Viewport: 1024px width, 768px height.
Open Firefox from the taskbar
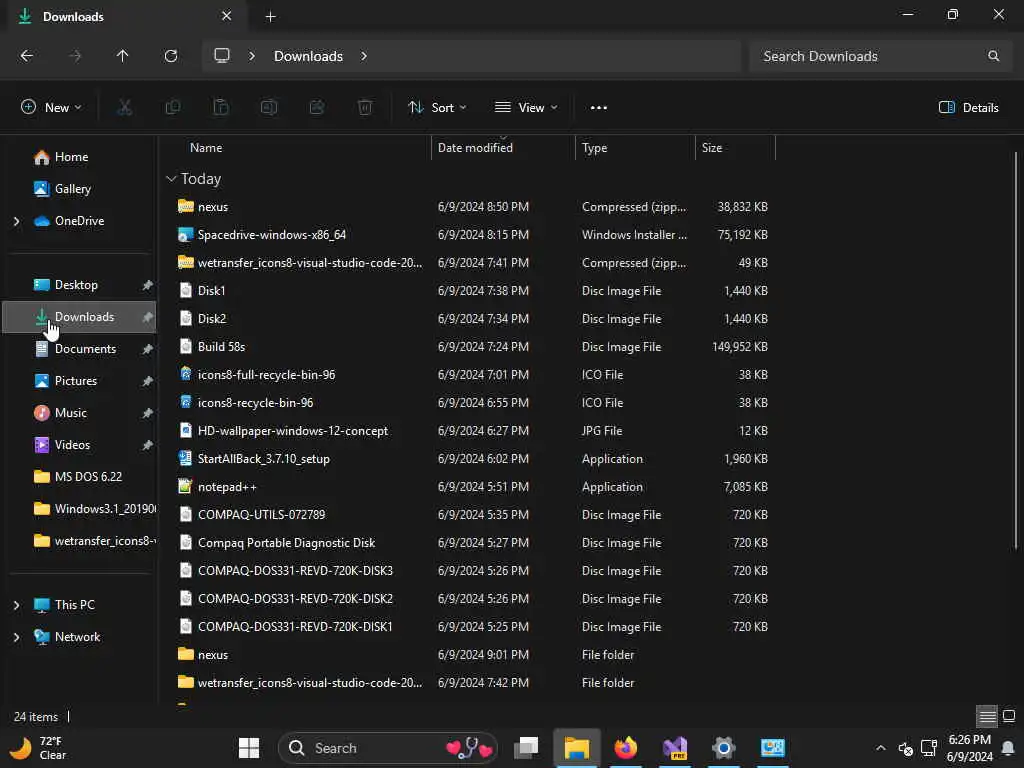tap(626, 748)
